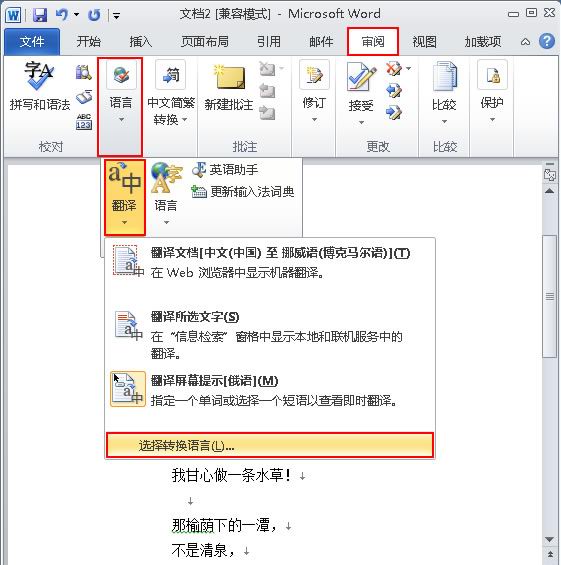The height and width of the screenshot is (565, 561).
Task: Go to next comment icon
Action: point(267,113)
